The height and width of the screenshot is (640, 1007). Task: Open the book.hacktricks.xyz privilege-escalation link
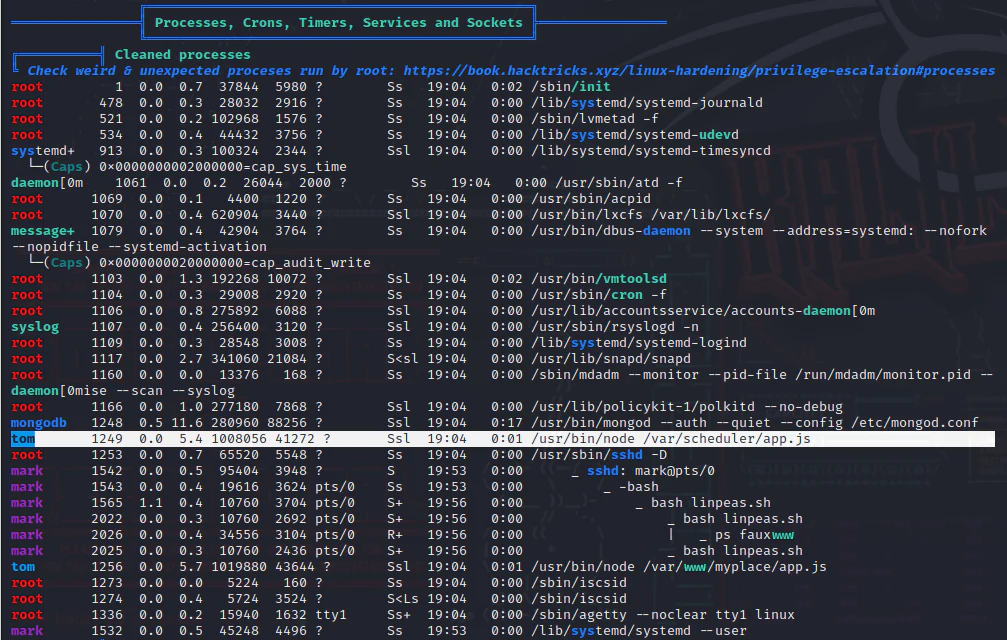[699, 71]
